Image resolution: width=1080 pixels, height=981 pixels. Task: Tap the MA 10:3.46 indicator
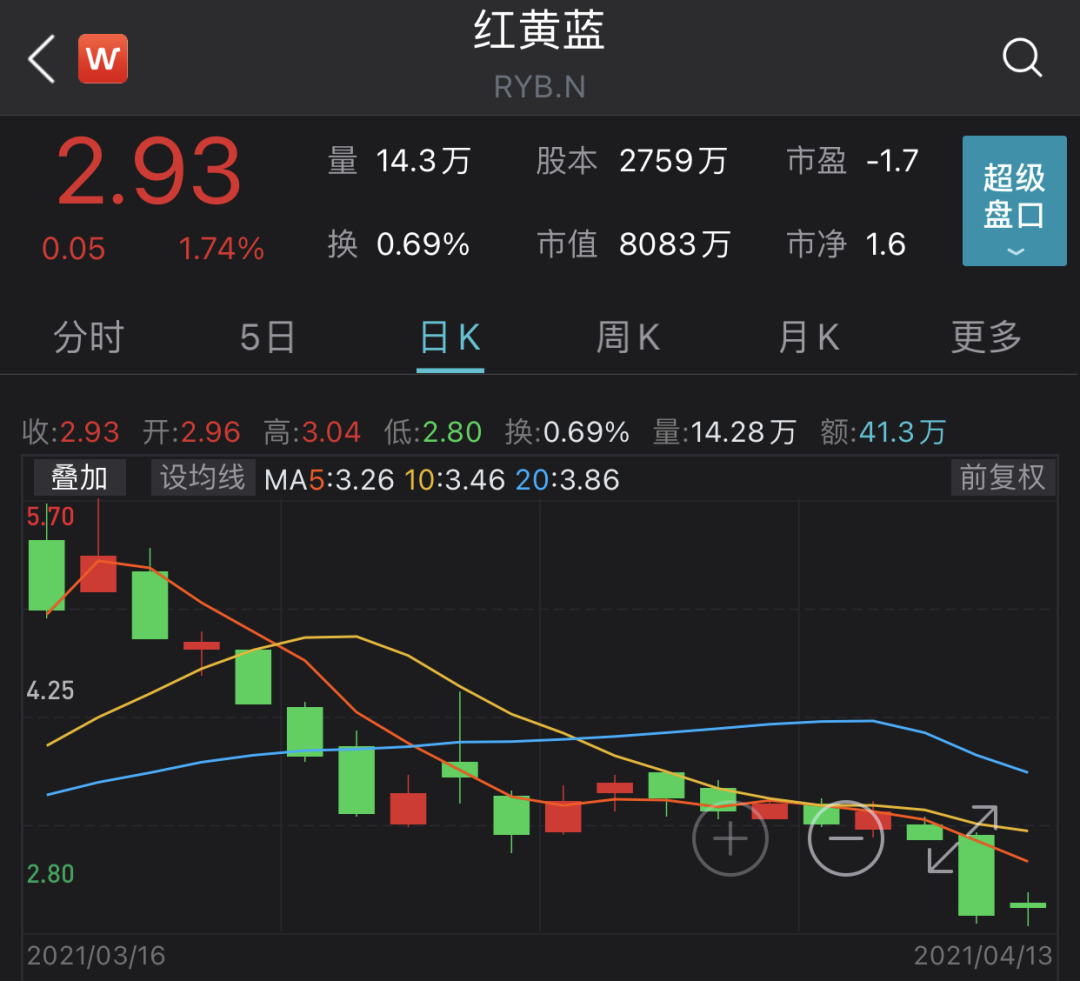[x=455, y=480]
